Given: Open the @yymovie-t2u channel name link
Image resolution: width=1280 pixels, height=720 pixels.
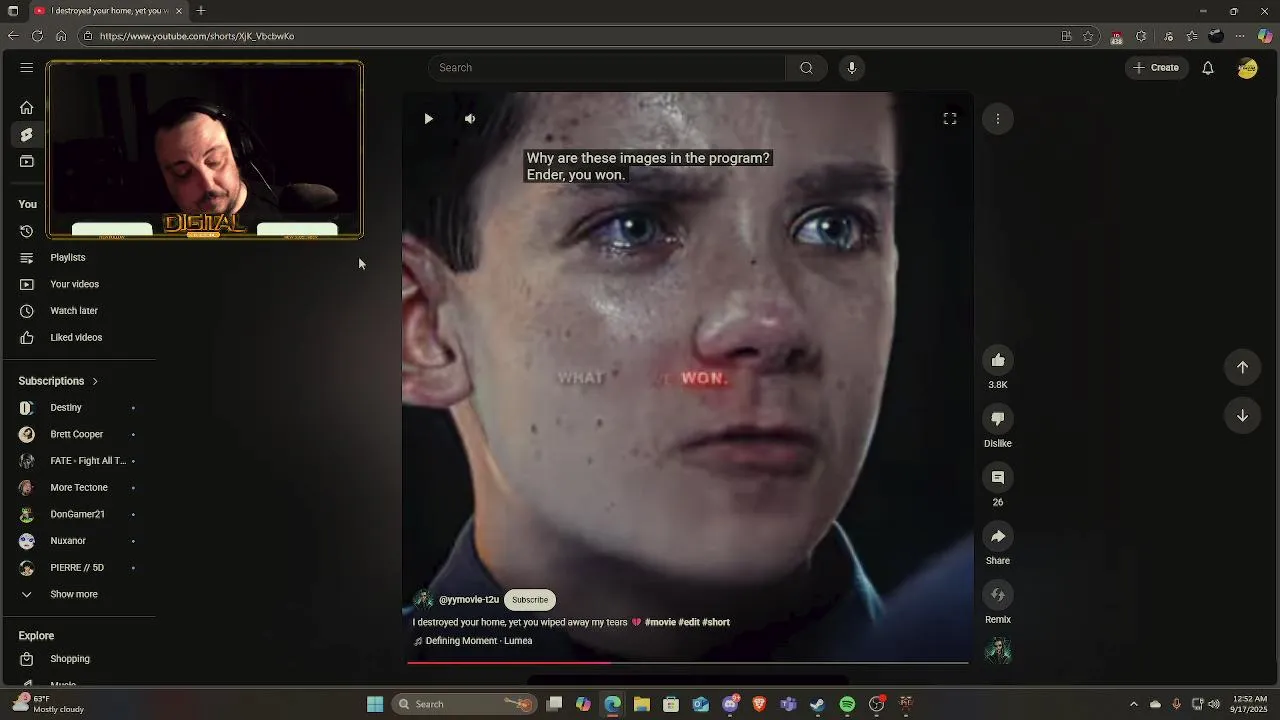Looking at the screenshot, I should (469, 600).
